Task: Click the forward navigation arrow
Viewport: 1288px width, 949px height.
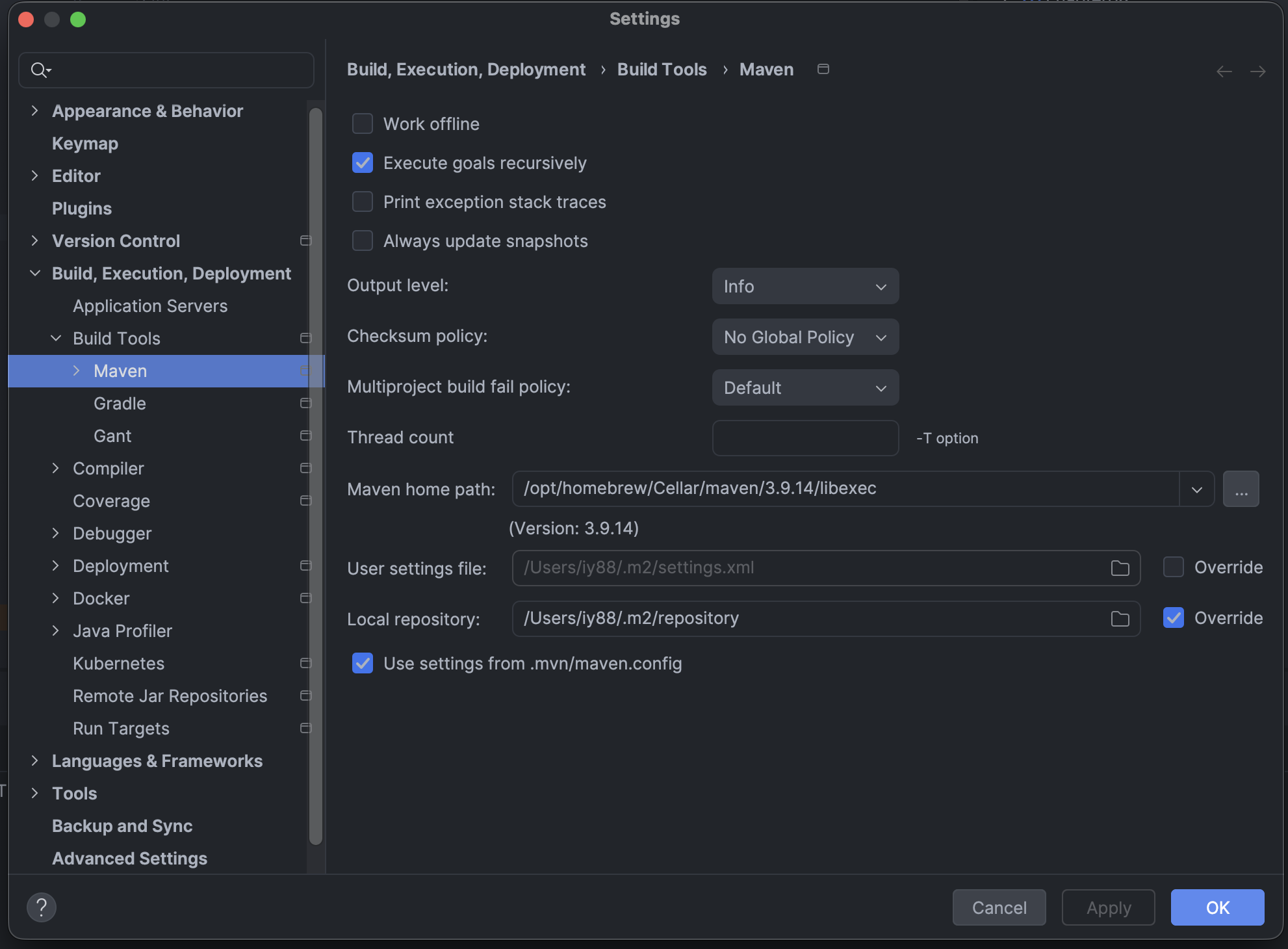Action: [x=1259, y=71]
